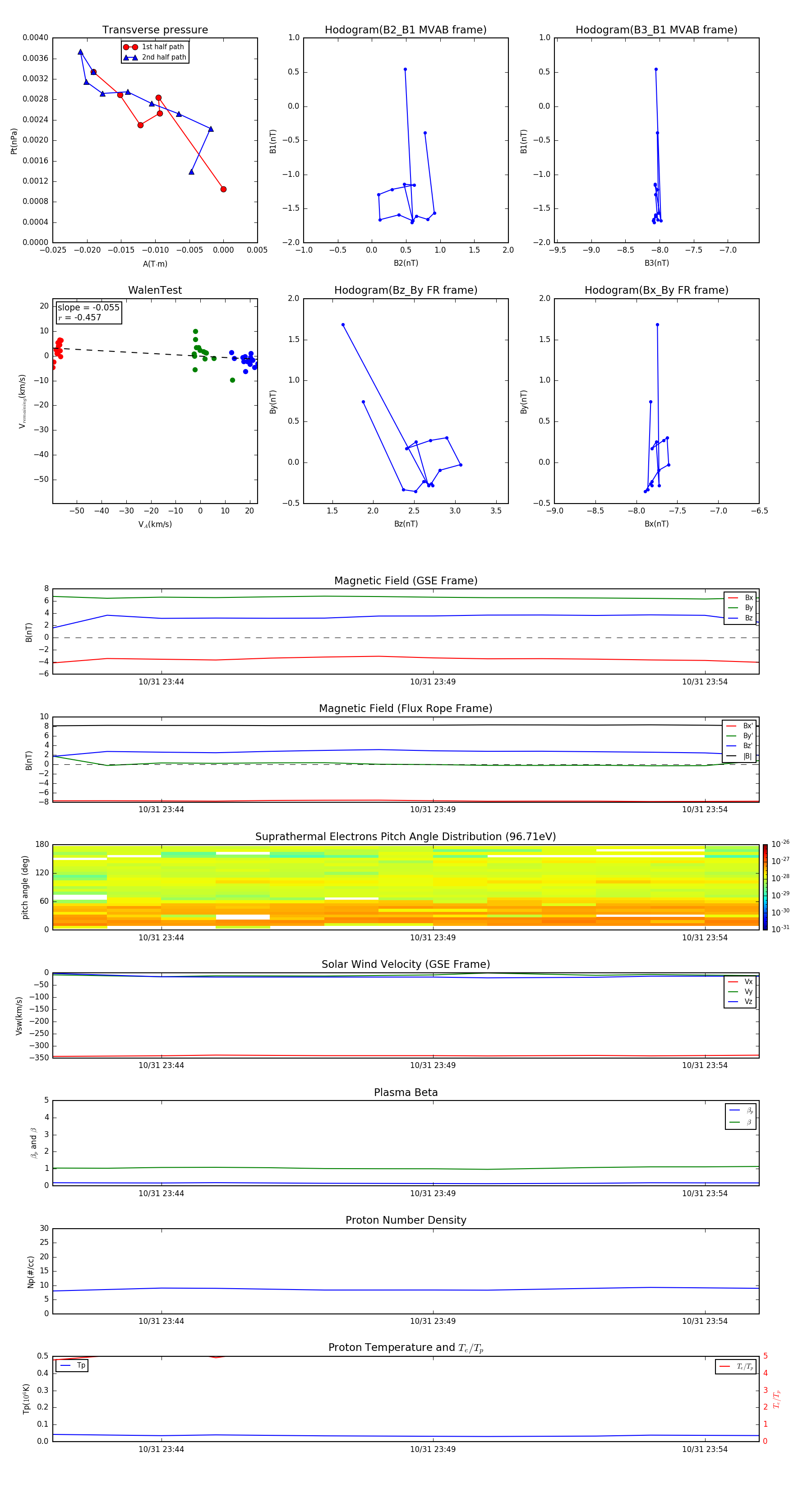This screenshot has width=812, height=1489.
Task: Click the 'WalenTest' plot title
Action: pos(155,290)
